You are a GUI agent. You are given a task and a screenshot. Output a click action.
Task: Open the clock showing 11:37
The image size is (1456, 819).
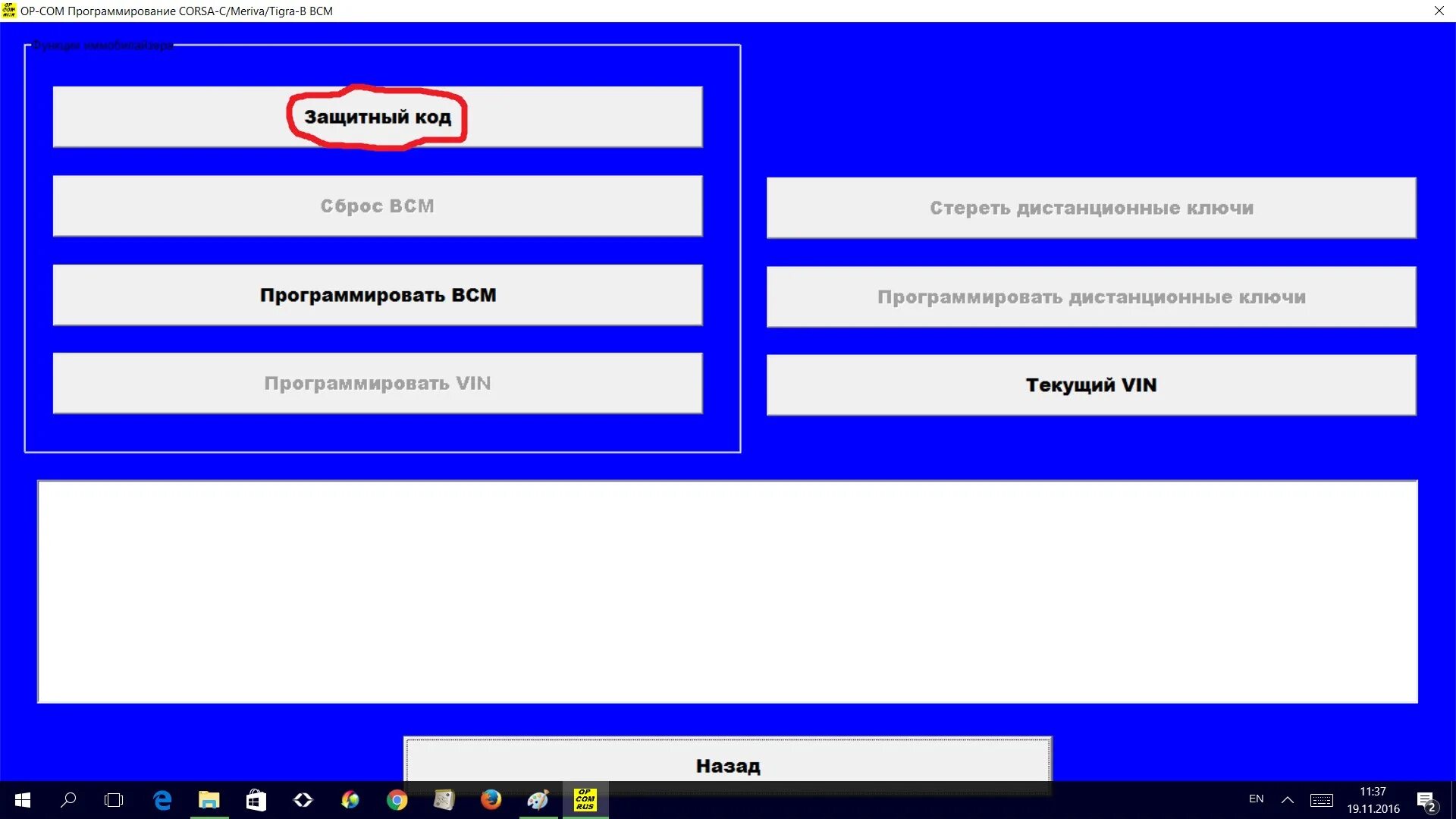tap(1373, 800)
